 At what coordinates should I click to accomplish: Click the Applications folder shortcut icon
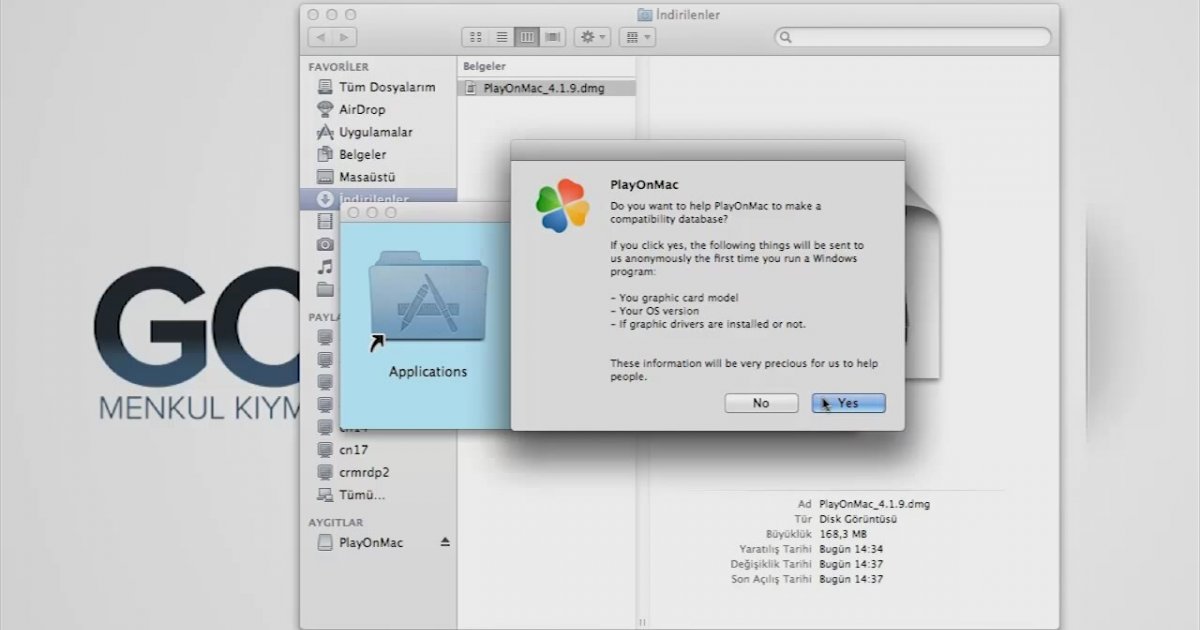[x=428, y=297]
